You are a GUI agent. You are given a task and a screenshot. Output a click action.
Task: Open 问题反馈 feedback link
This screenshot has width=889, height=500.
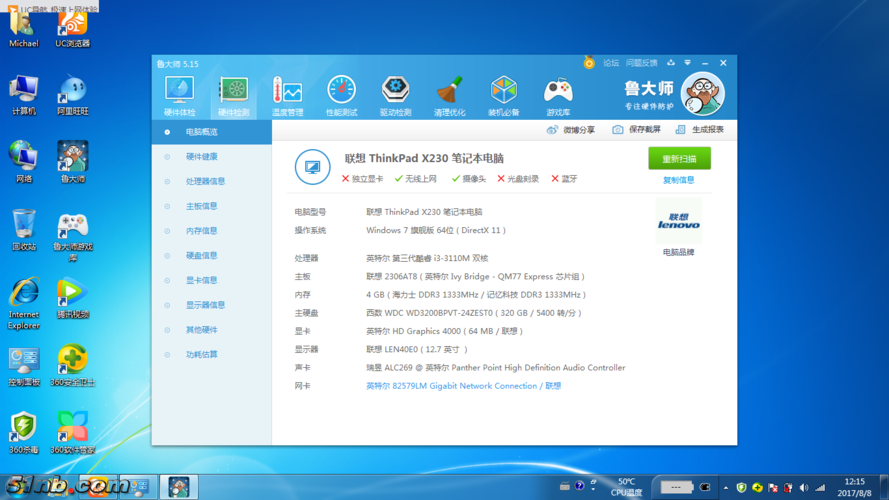641,63
